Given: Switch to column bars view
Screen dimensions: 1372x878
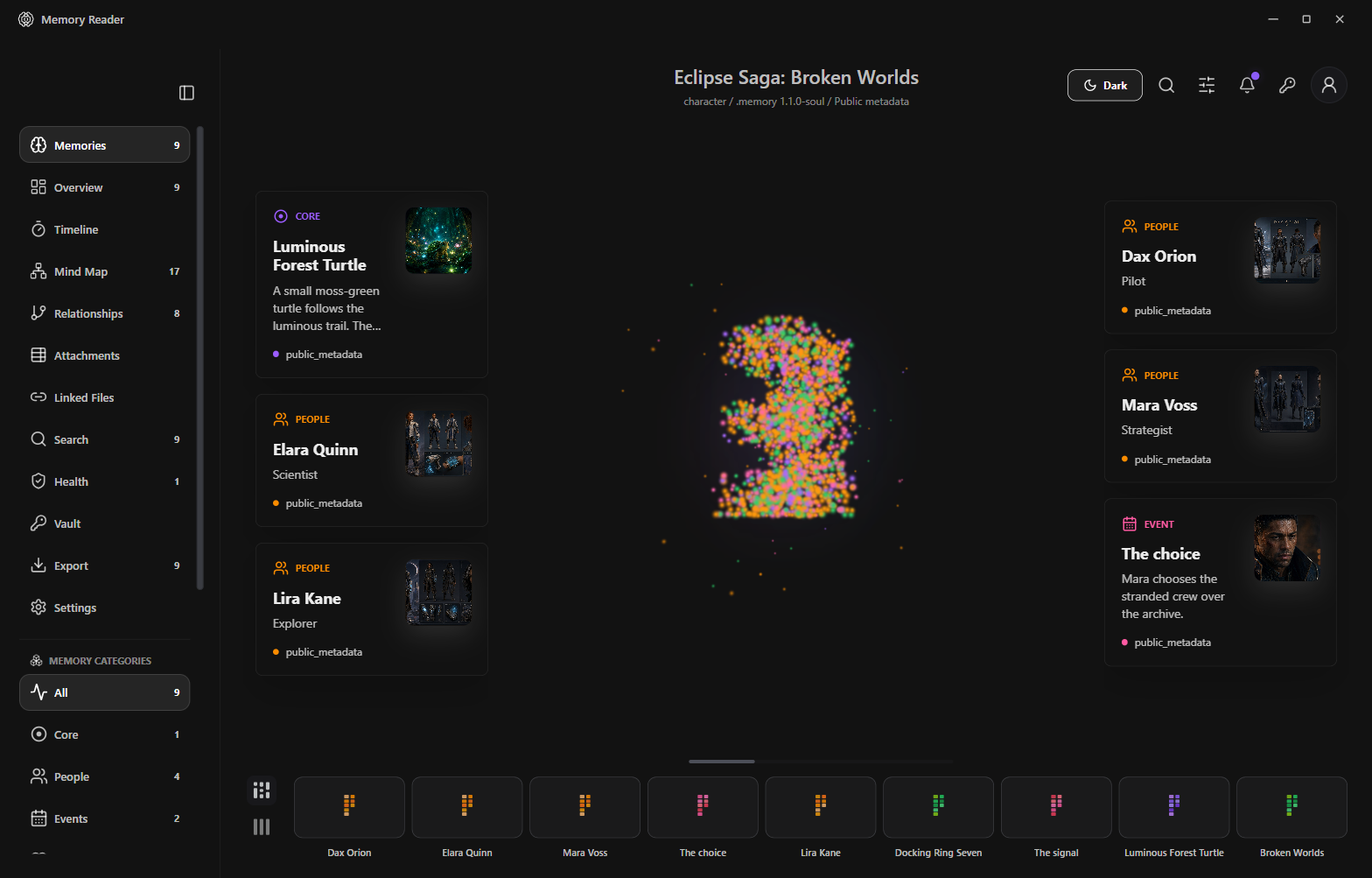Looking at the screenshot, I should [262, 826].
